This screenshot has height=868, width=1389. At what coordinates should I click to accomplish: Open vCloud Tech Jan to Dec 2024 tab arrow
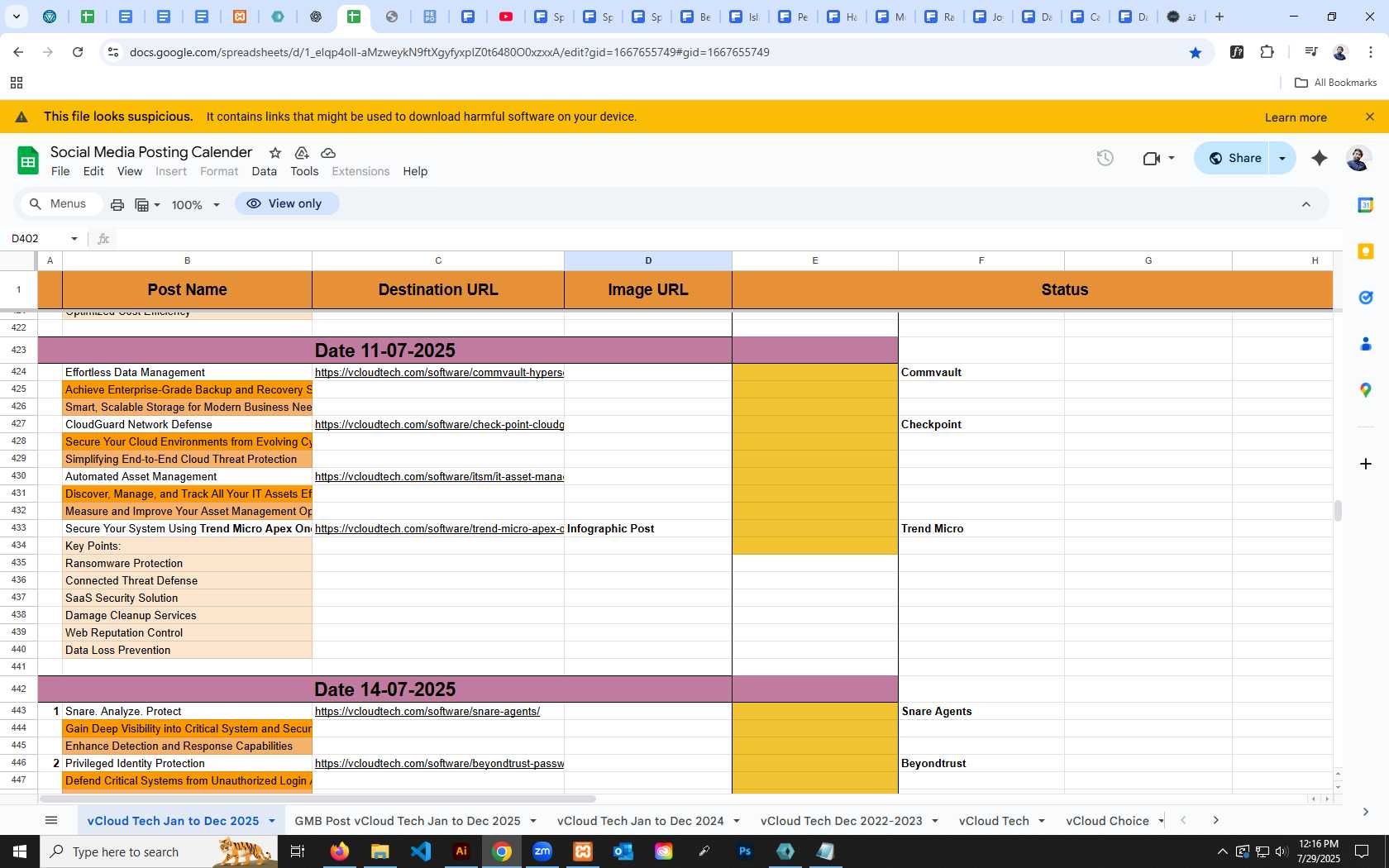(x=737, y=821)
